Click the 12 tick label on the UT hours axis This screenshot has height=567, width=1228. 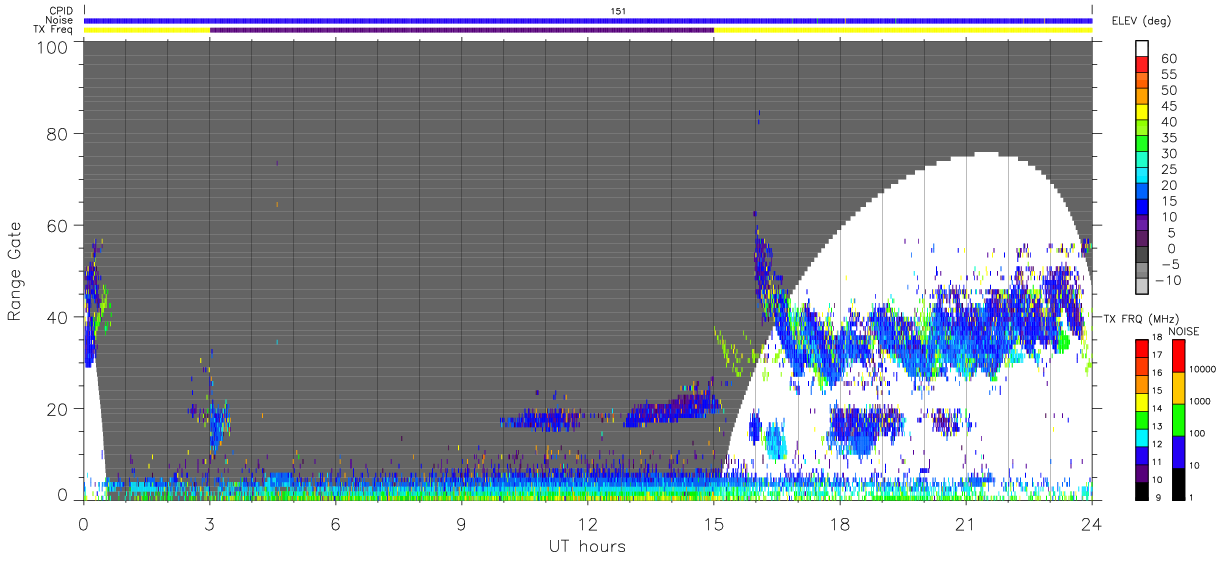pos(588,523)
